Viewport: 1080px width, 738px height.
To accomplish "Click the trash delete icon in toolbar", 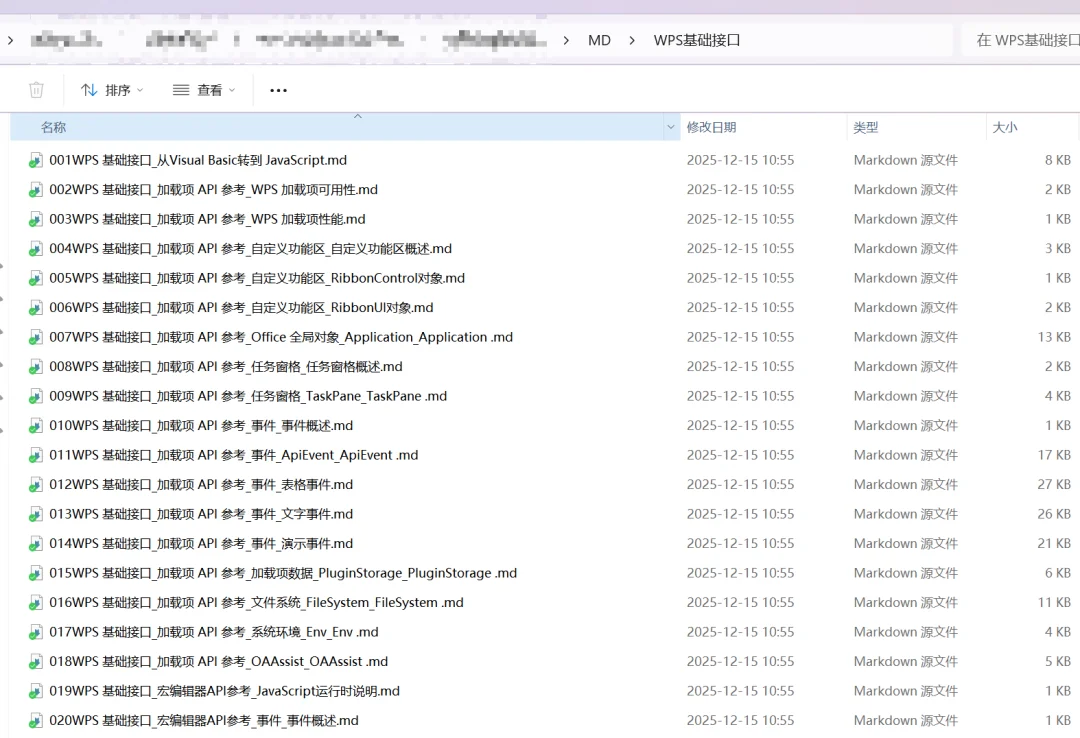I will point(37,90).
